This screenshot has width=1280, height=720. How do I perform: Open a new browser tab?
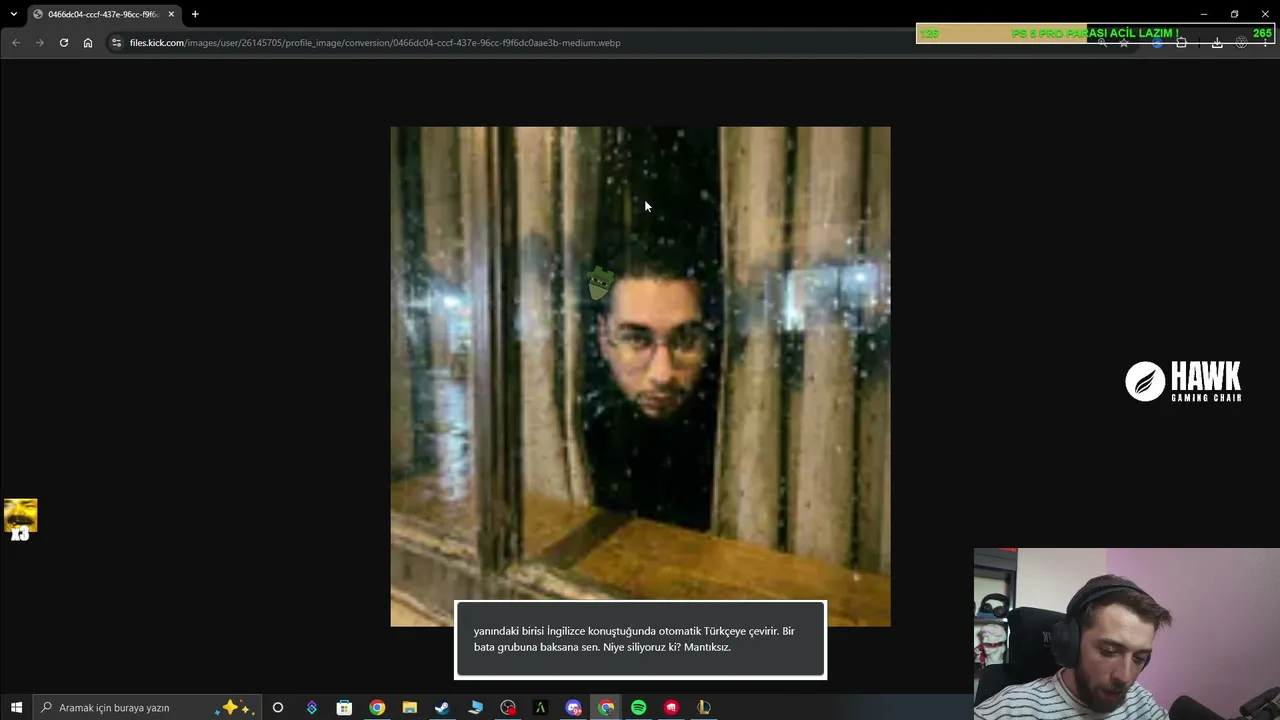tap(195, 14)
